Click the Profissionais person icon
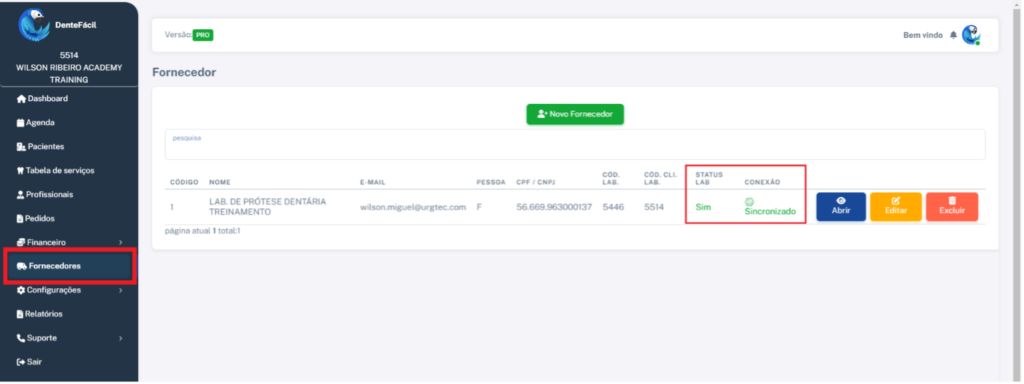The height and width of the screenshot is (384, 1024). pos(20,195)
